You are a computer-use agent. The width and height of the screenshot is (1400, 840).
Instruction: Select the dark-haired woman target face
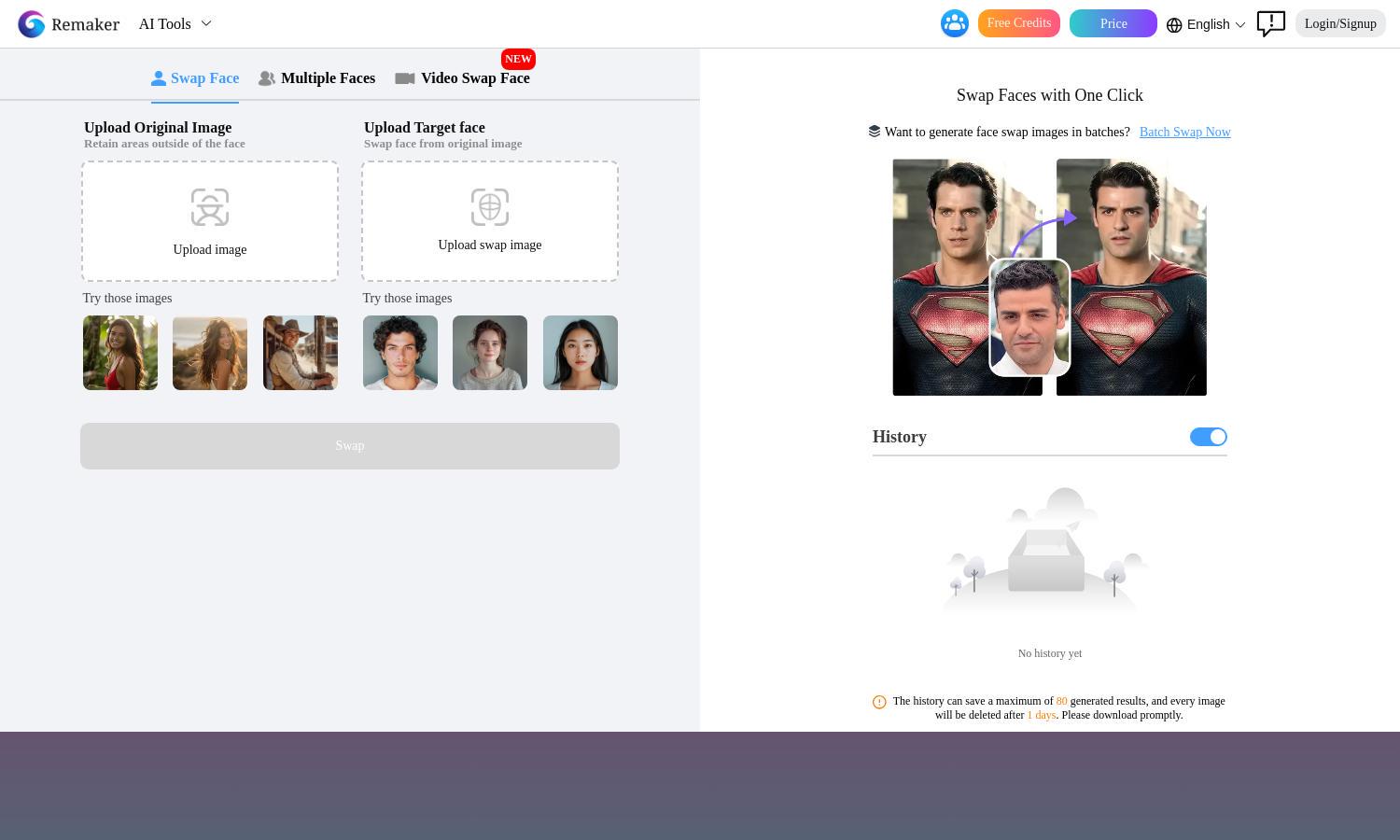(581, 353)
